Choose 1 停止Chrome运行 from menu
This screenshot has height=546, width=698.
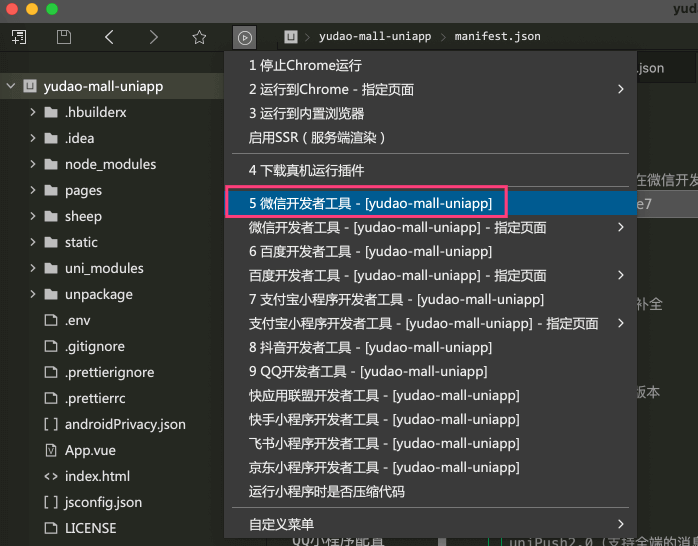[305, 65]
